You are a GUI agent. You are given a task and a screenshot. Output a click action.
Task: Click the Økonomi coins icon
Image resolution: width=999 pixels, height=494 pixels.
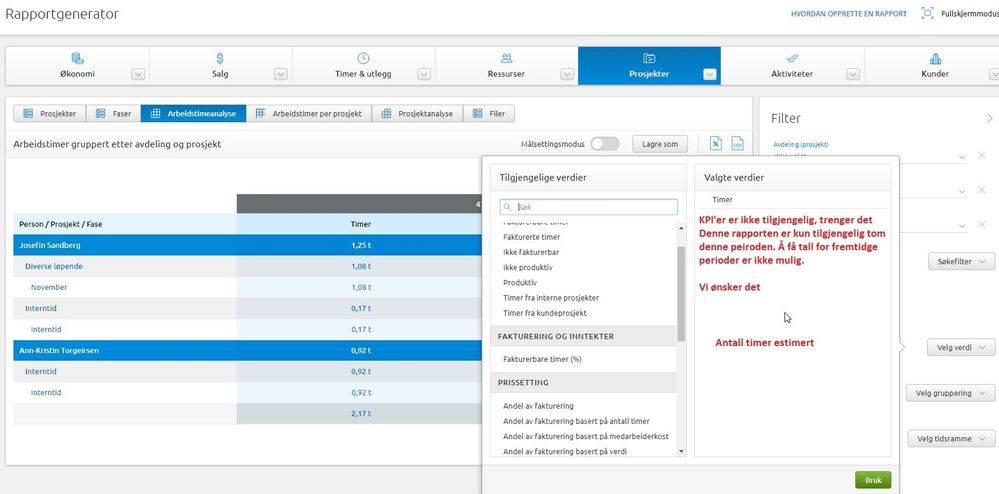click(x=77, y=59)
